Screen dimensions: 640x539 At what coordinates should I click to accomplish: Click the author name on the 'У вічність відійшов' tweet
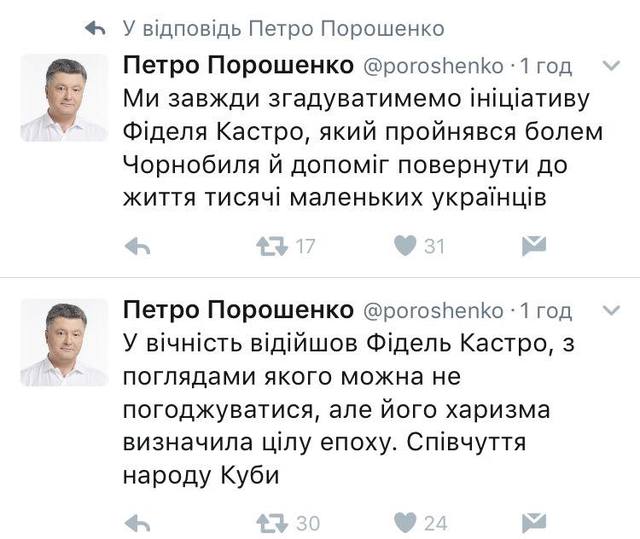point(237,310)
